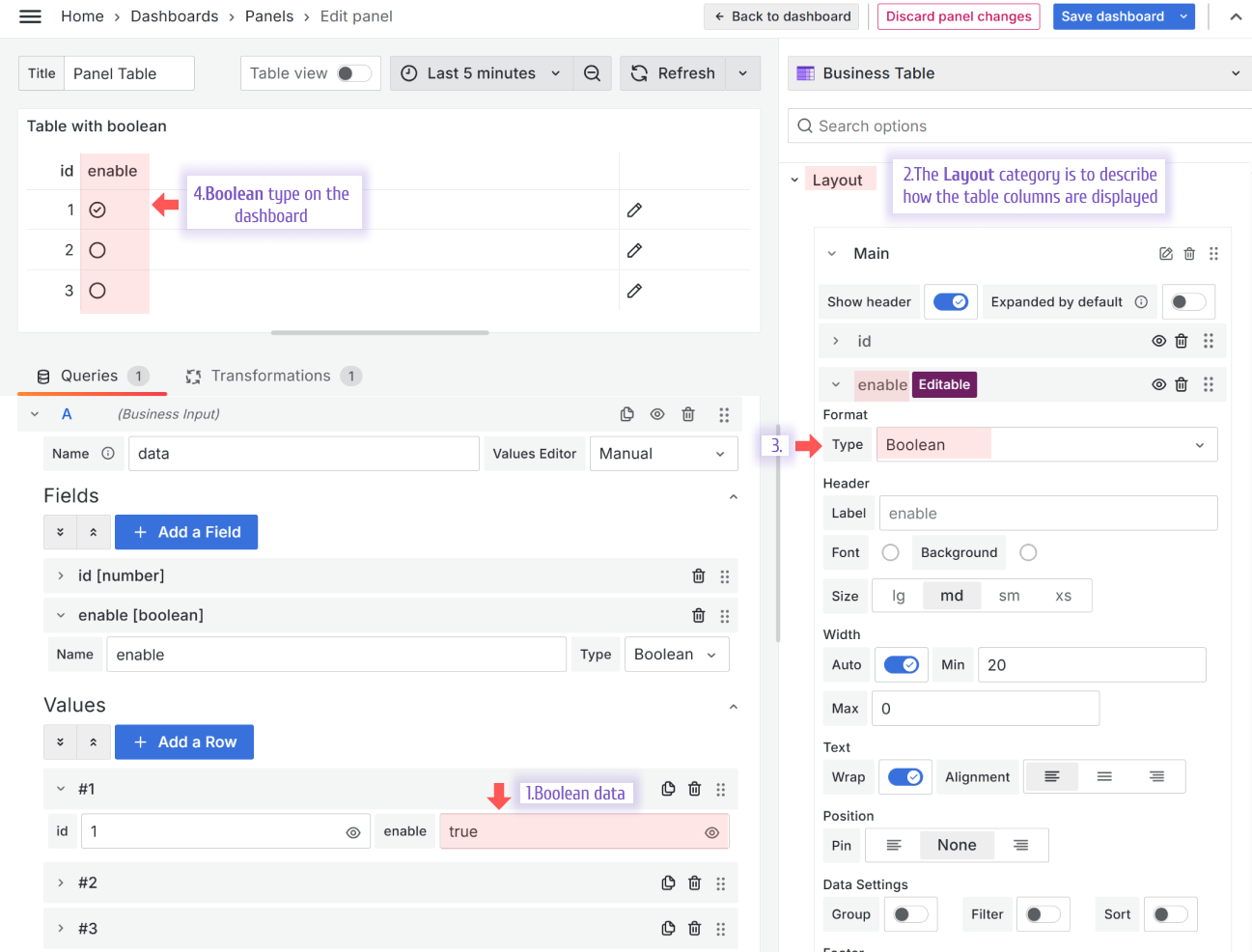Enable the Sort toggle
The image size is (1252, 952).
1170,914
